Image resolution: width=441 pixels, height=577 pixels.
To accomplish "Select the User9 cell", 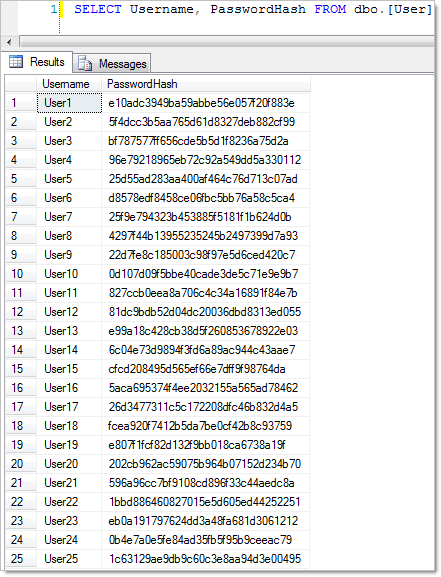I will pyautogui.click(x=69, y=255).
